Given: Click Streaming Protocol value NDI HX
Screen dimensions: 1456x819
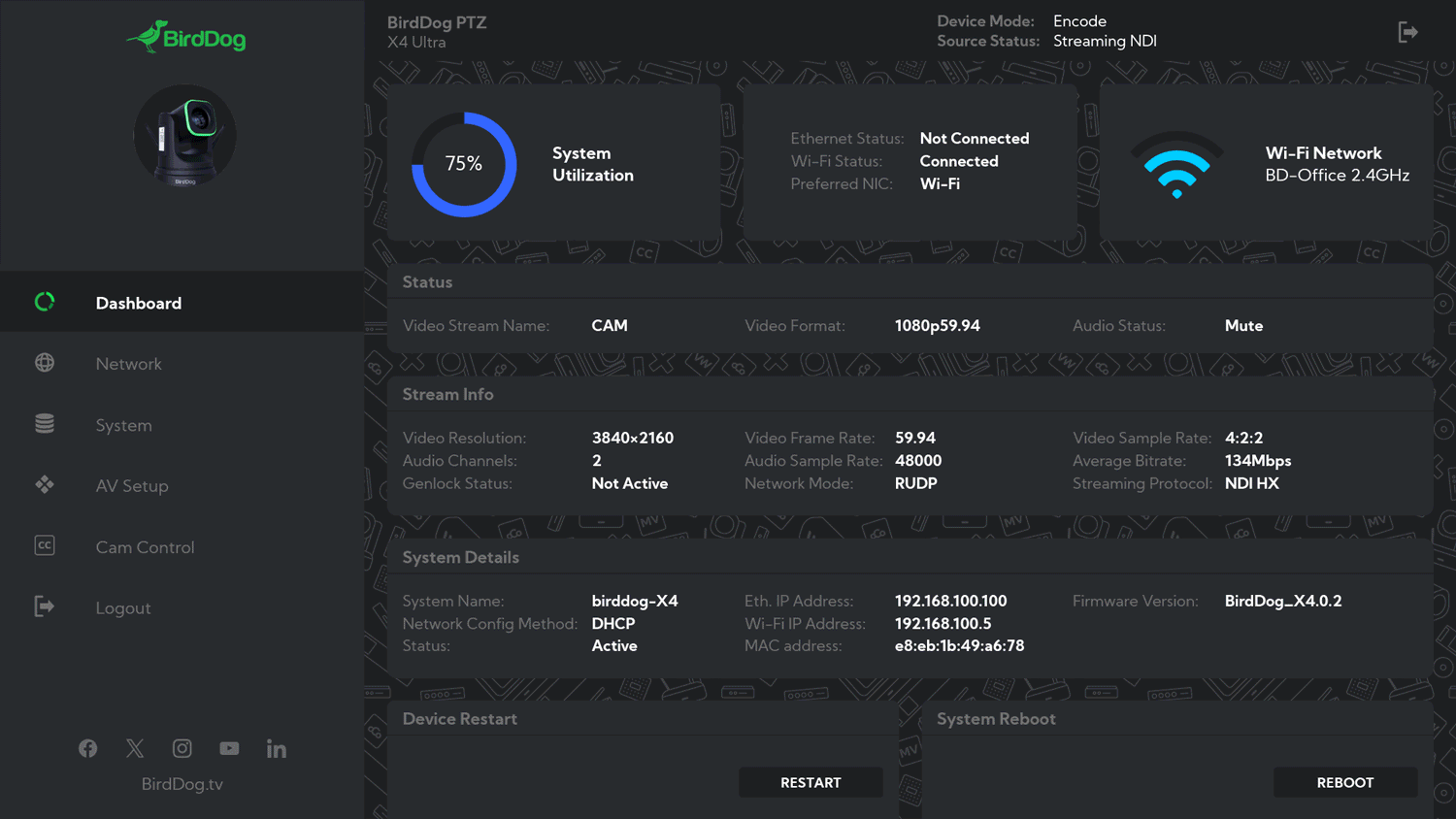Looking at the screenshot, I should 1251,483.
